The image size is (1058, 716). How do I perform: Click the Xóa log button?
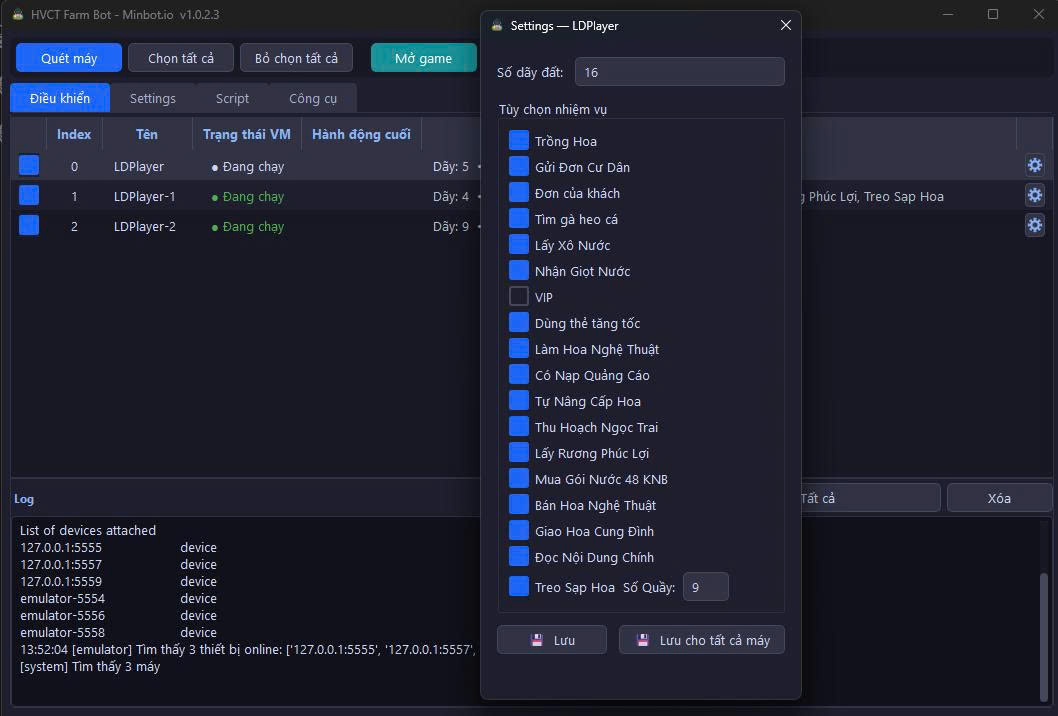[x=999, y=497]
